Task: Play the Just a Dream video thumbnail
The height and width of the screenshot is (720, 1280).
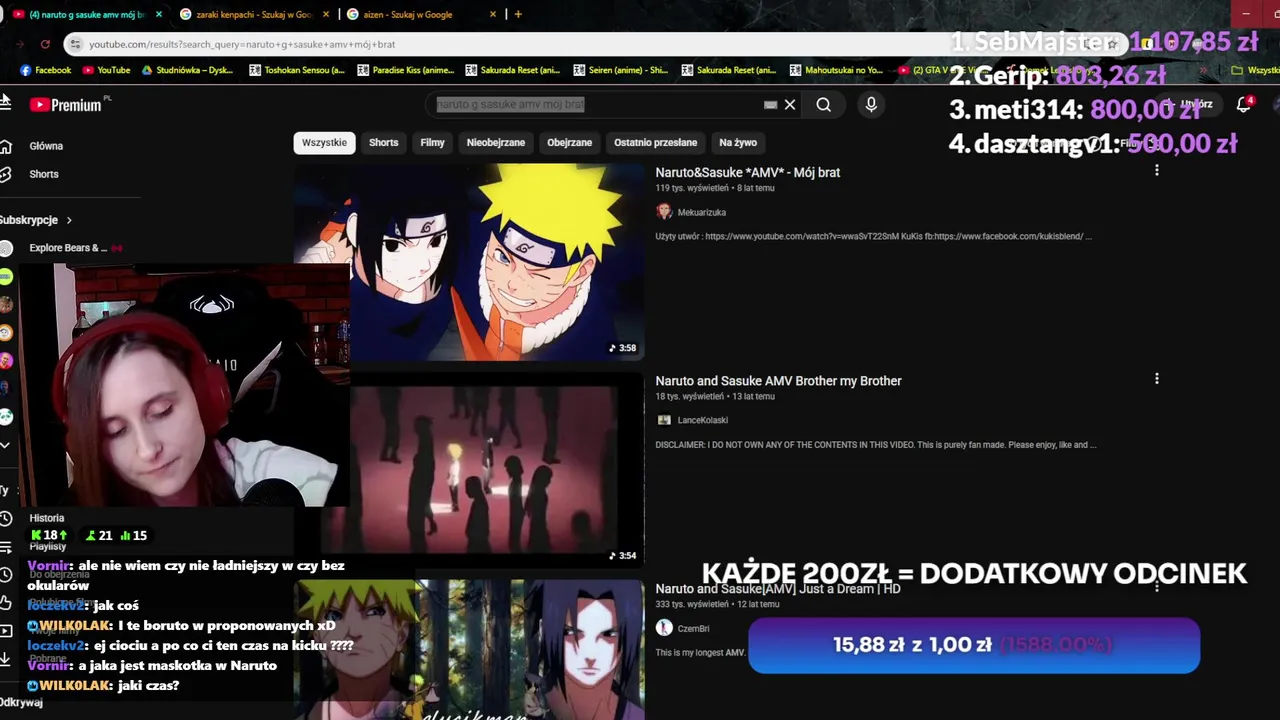Action: point(469,650)
